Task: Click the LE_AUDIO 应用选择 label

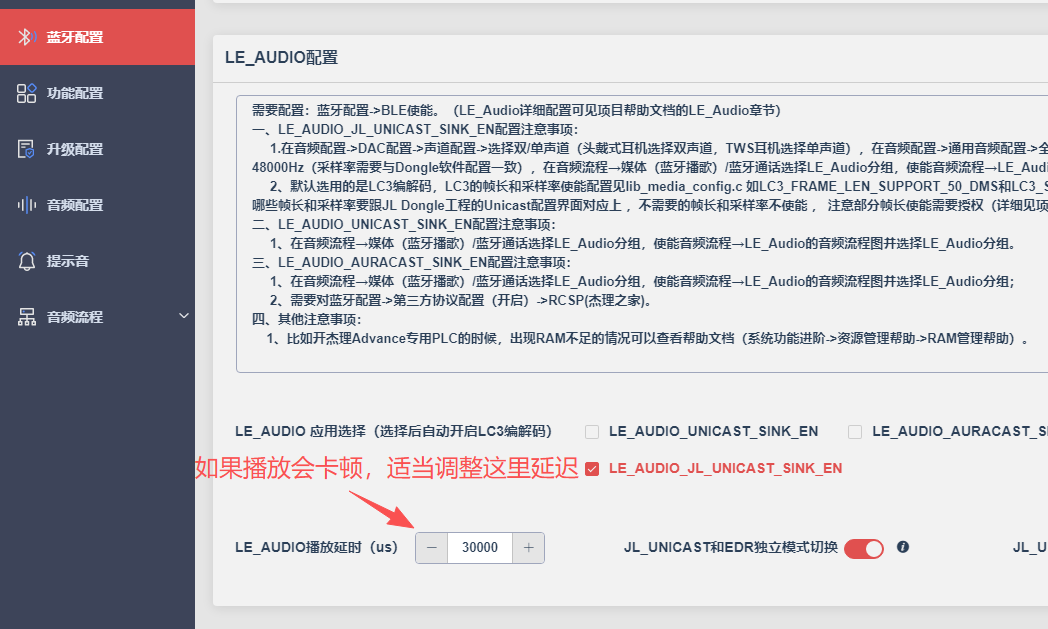Action: [394, 432]
